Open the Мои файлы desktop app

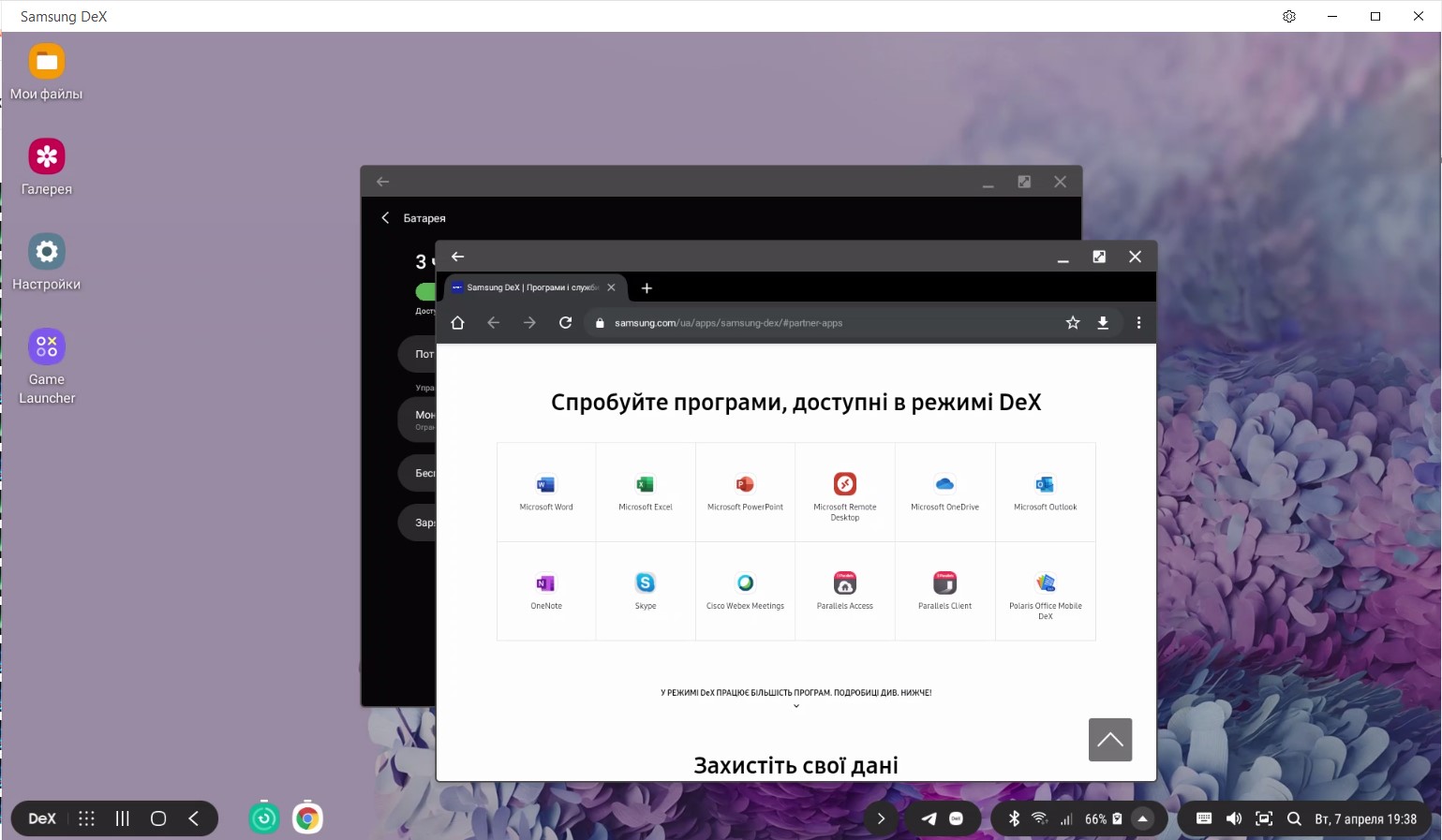pyautogui.click(x=47, y=72)
